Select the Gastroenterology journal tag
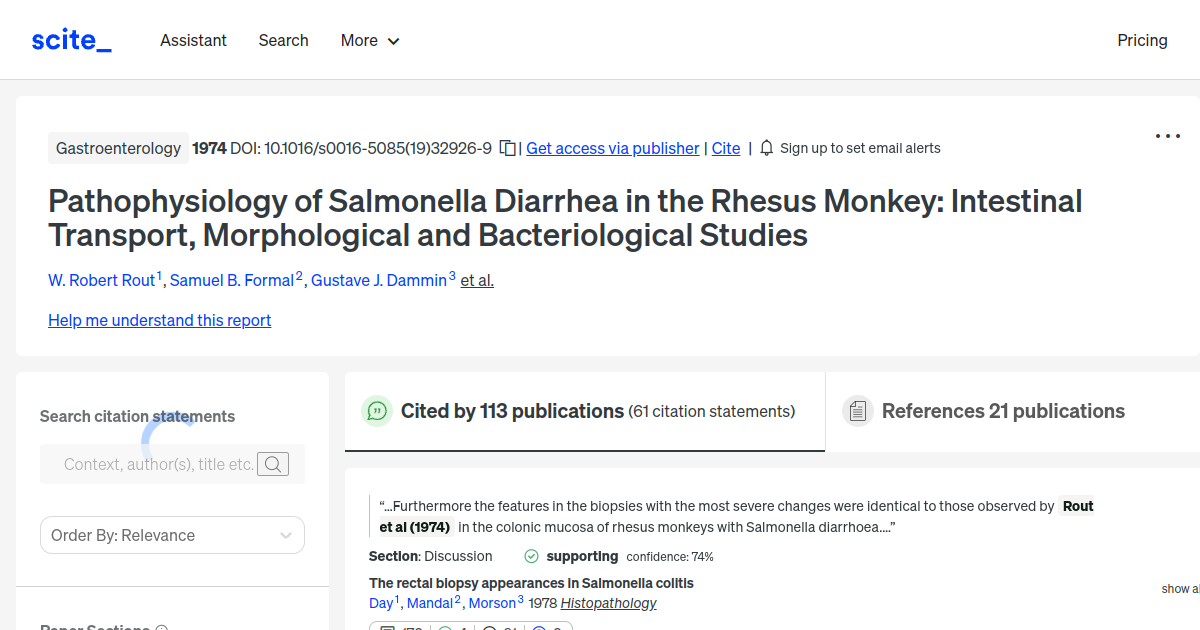1200x630 pixels. click(x=118, y=147)
